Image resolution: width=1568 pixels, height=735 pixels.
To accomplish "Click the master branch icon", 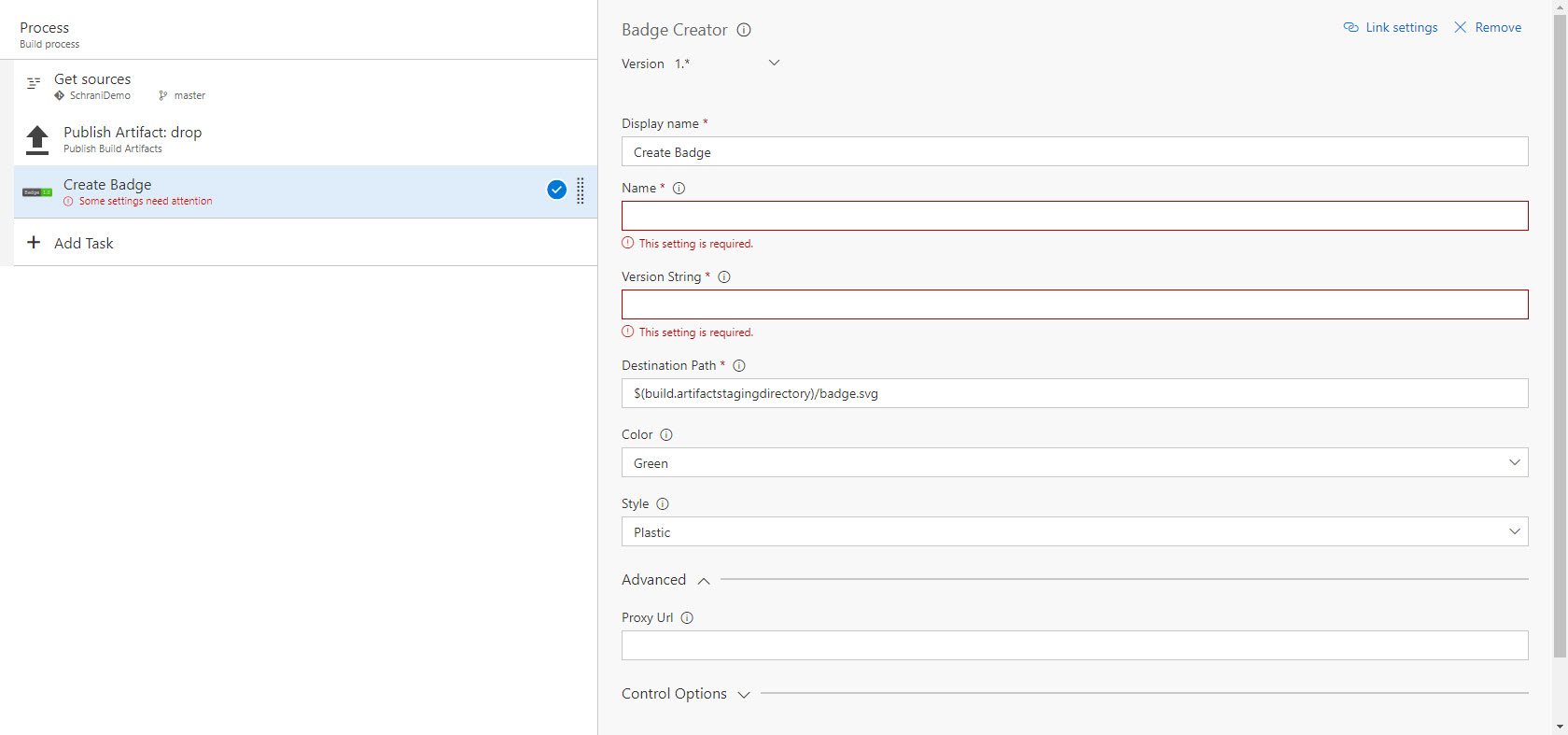I will click(163, 95).
